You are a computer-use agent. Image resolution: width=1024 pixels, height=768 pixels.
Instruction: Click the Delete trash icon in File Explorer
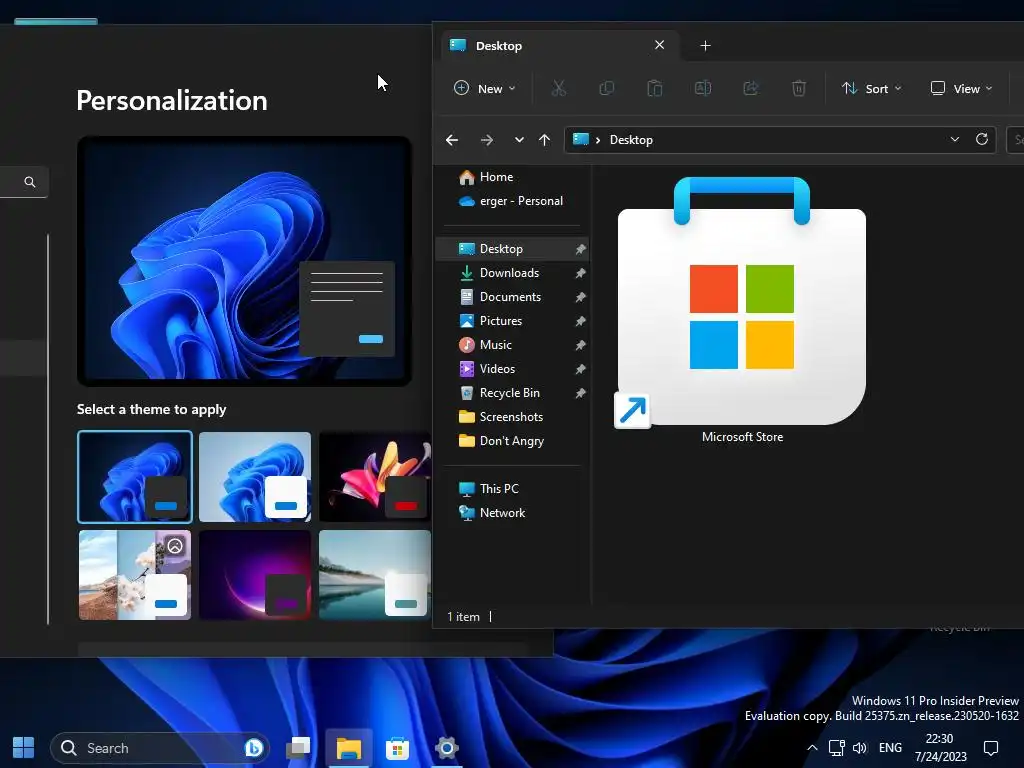(799, 88)
